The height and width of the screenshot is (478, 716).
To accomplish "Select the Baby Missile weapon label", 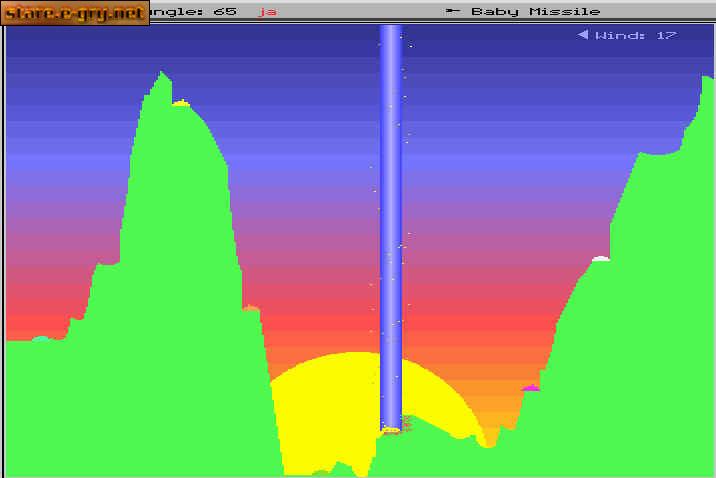I will tap(536, 11).
